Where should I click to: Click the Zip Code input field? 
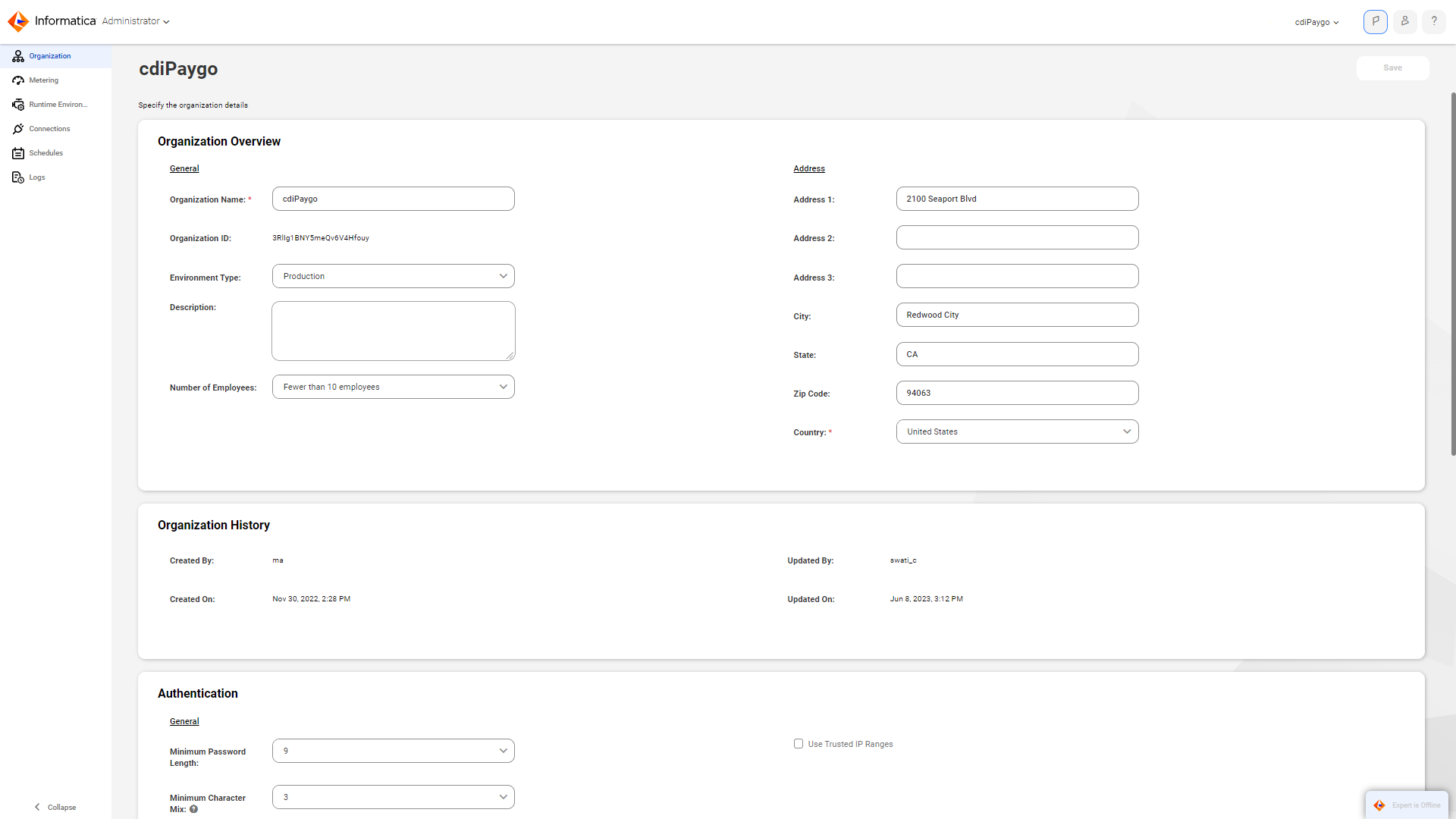1017,393
